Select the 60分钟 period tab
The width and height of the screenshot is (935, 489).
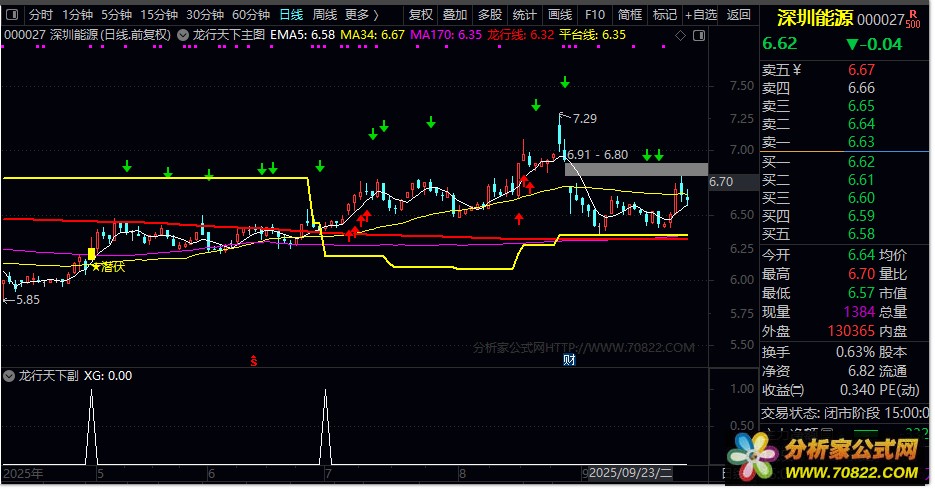(251, 15)
